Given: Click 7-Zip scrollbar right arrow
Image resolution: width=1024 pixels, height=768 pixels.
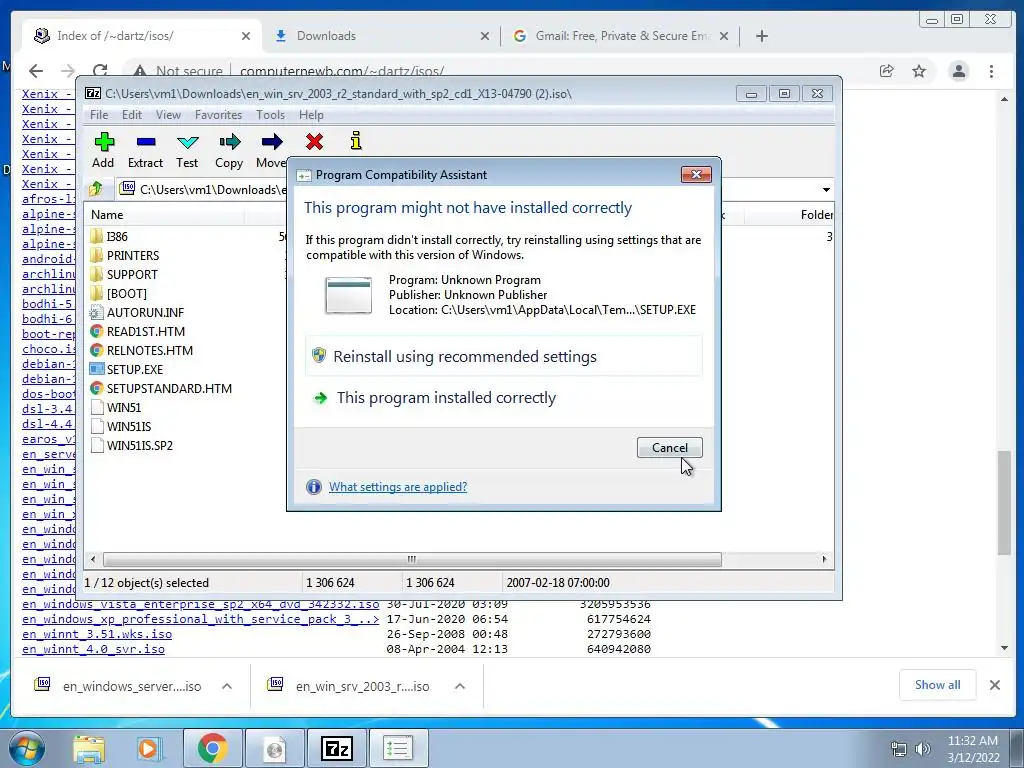Looking at the screenshot, I should 824,560.
